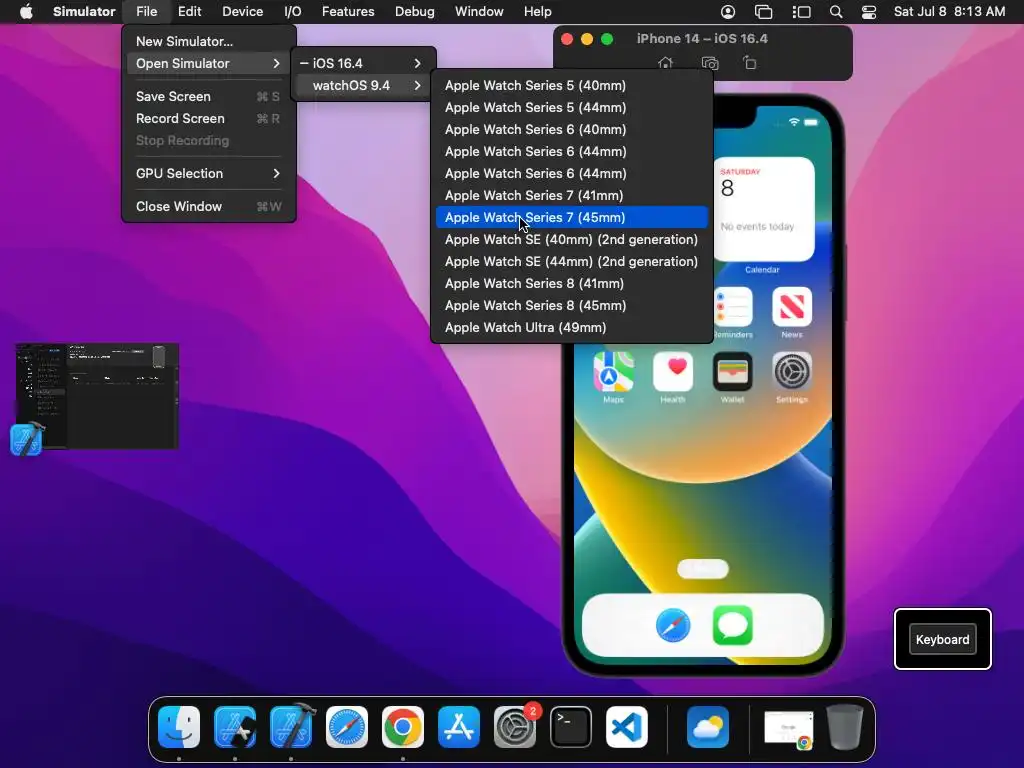Open Maps app on the iPhone simulator
Screen dimensions: 1024x768
click(x=613, y=372)
